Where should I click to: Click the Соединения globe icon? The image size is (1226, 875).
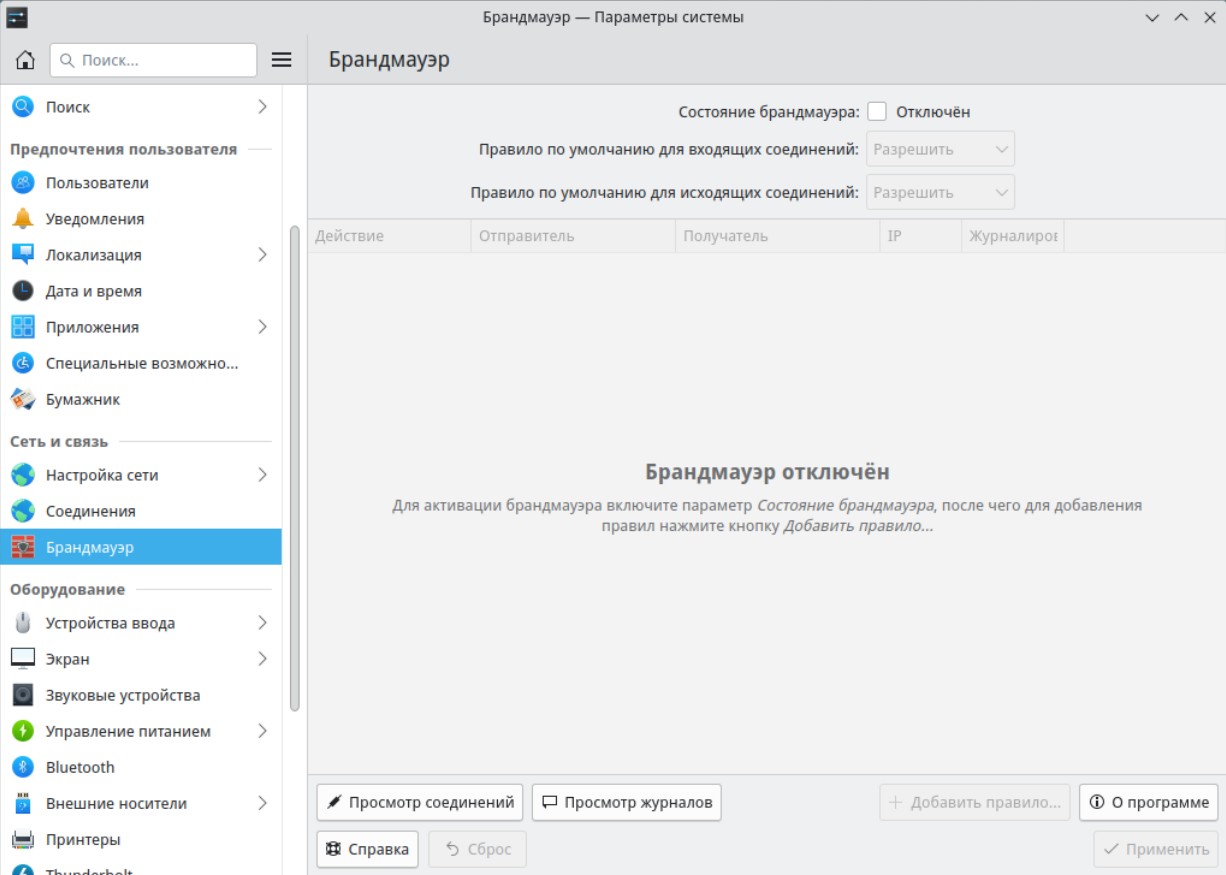pyautogui.click(x=23, y=511)
